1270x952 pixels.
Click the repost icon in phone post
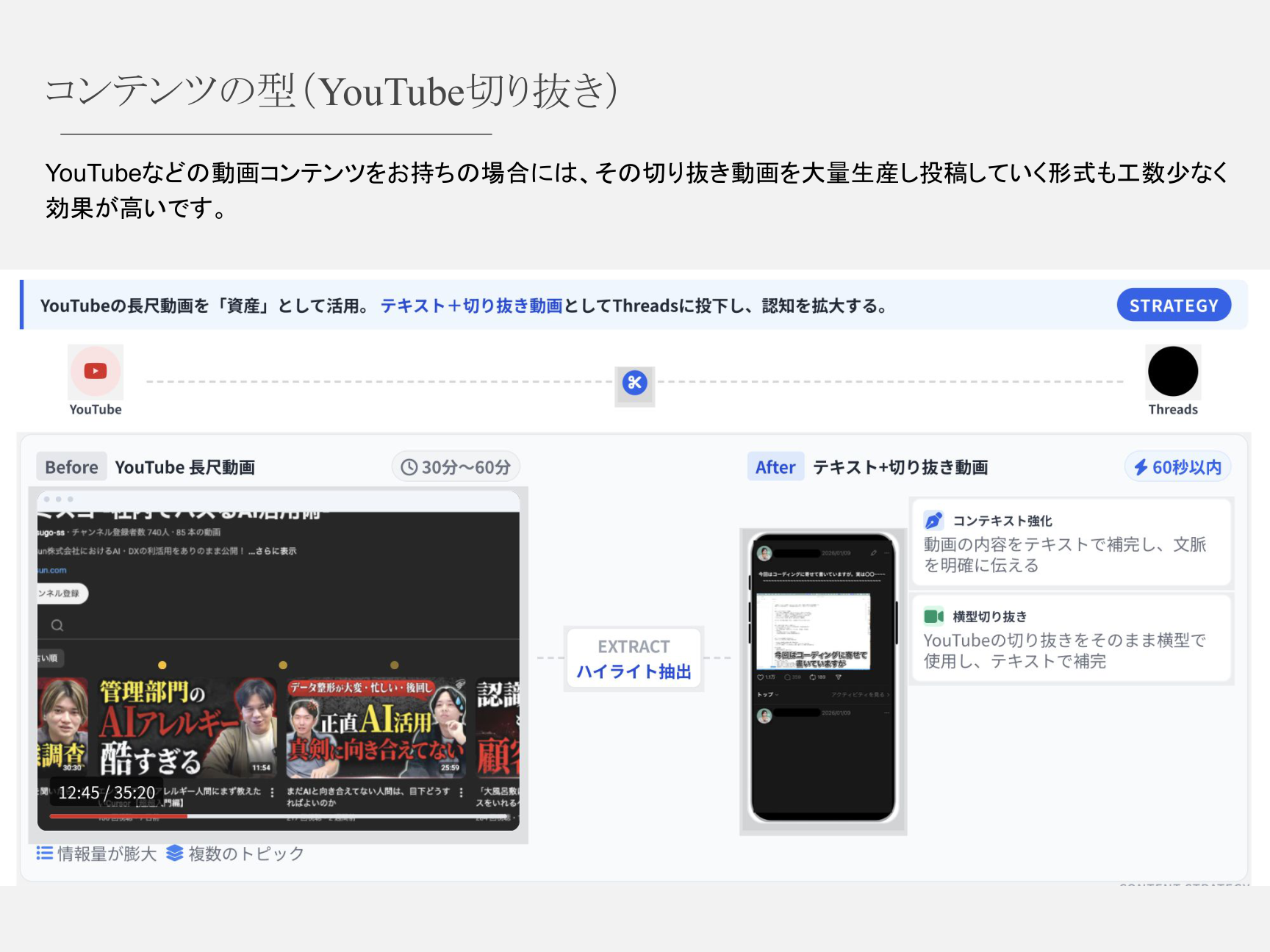813,677
